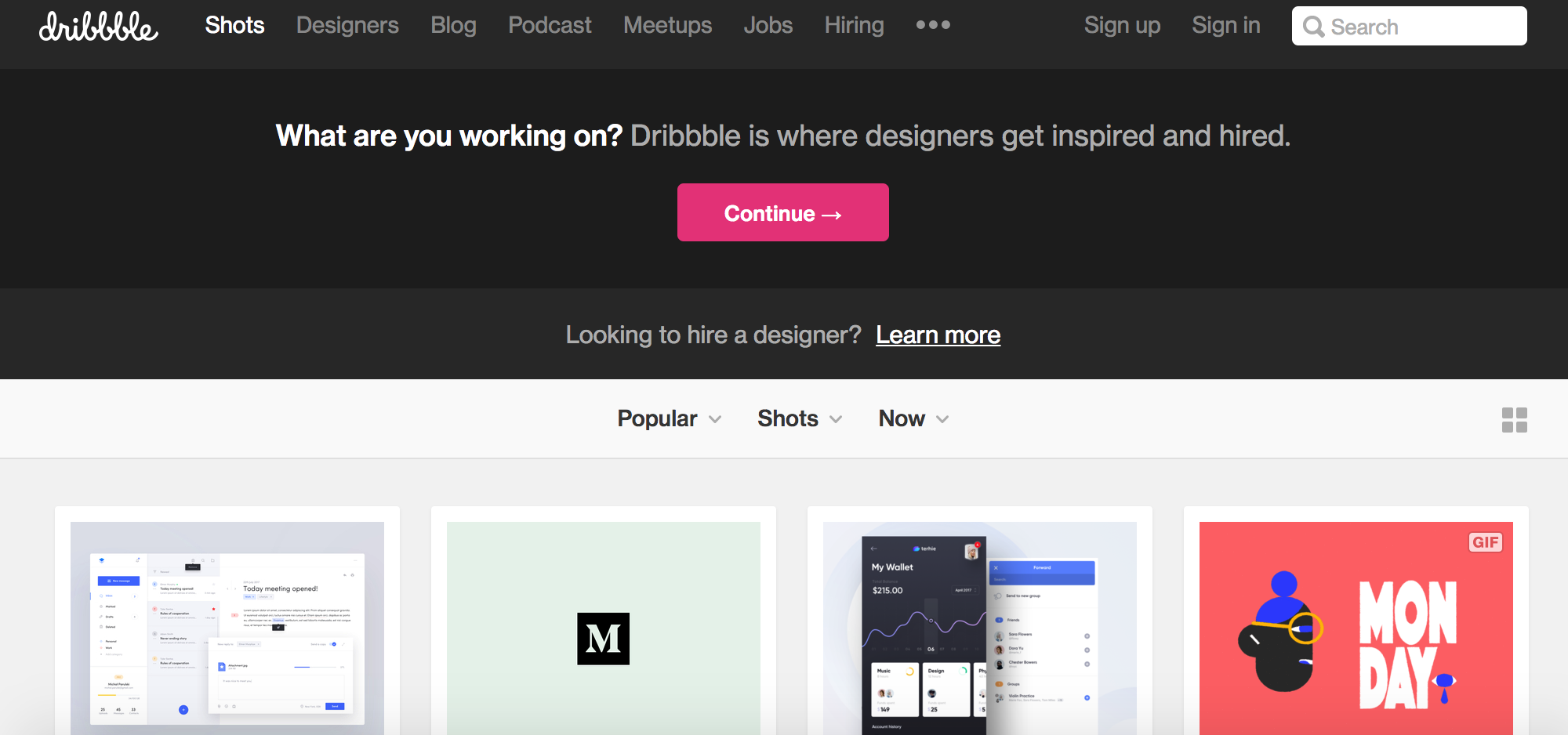Click the search magnifier icon
Image resolution: width=1568 pixels, height=735 pixels.
click(1313, 27)
